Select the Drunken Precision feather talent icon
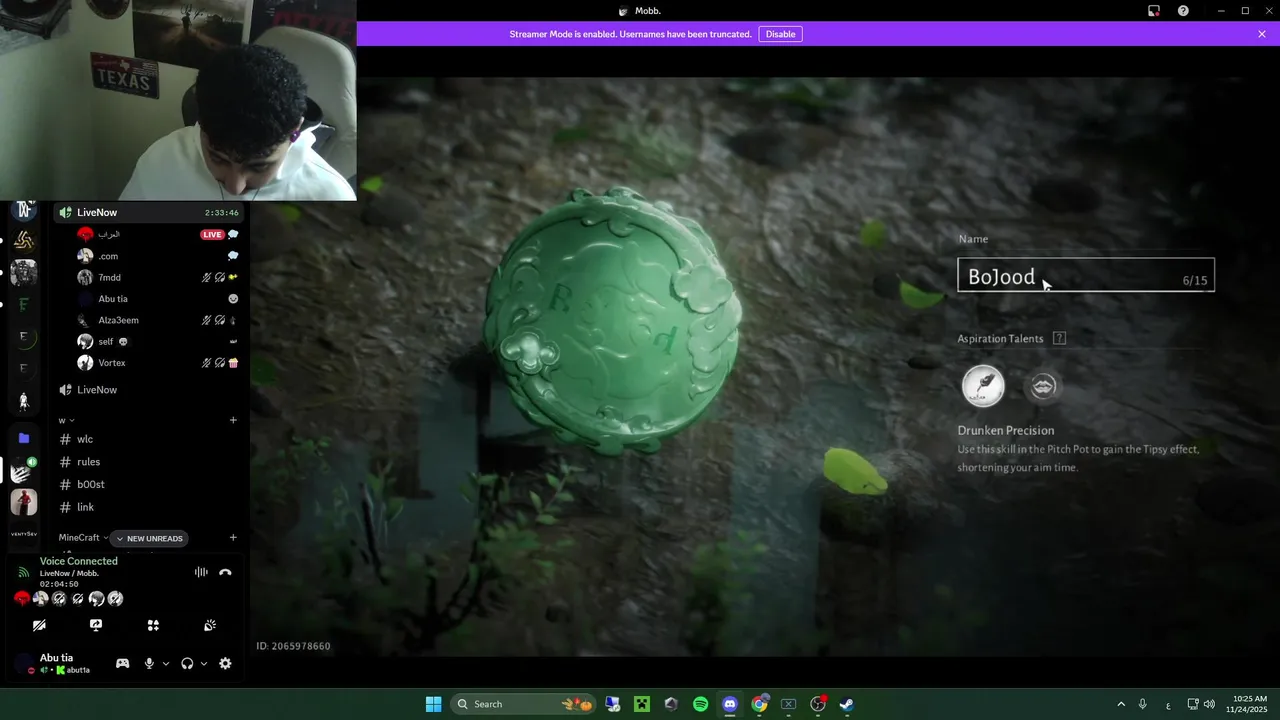Screen dimensions: 1280x720 pos(983,386)
